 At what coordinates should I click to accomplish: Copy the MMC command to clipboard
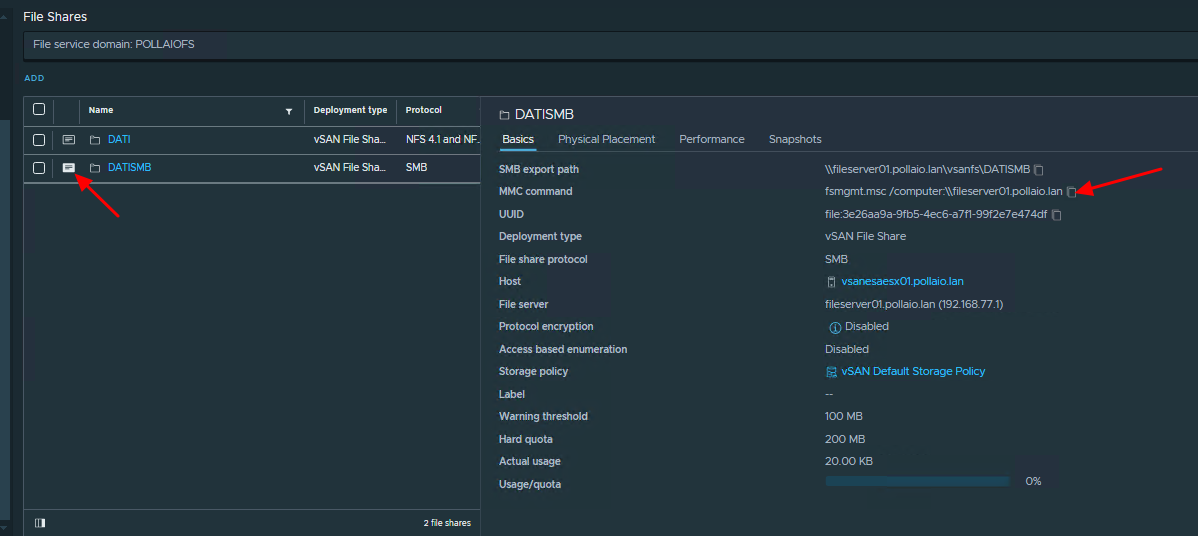pyautogui.click(x=1071, y=192)
